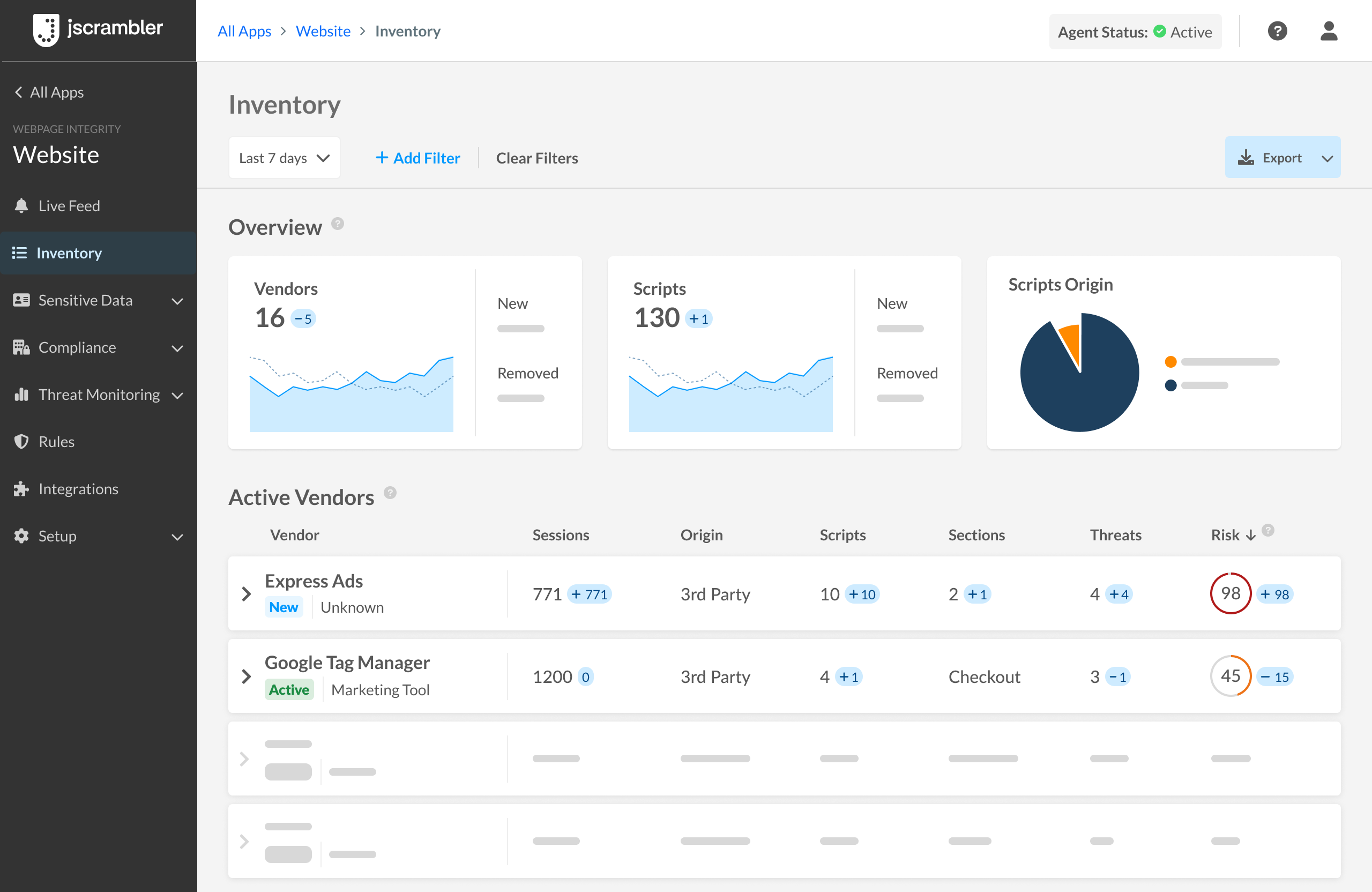Click the Live Feed bell icon
This screenshot has width=1372, height=892.
pos(21,206)
